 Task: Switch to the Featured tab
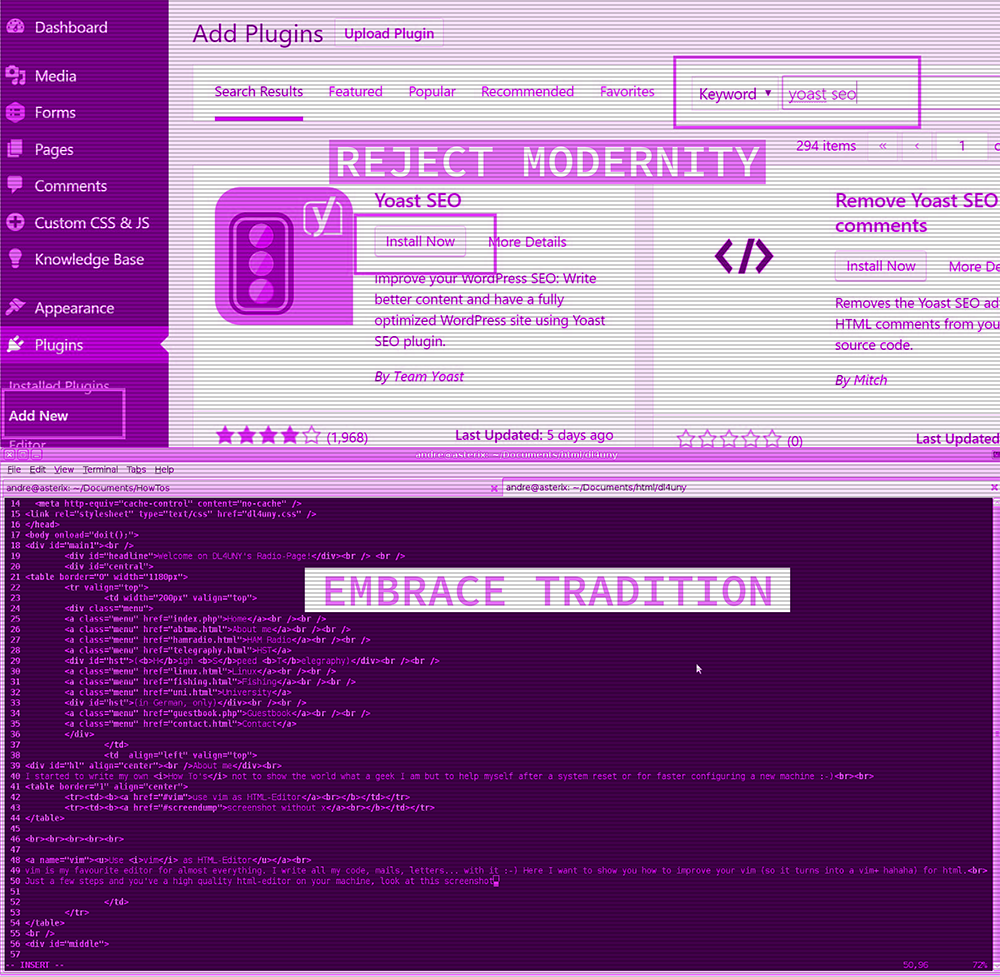click(355, 92)
